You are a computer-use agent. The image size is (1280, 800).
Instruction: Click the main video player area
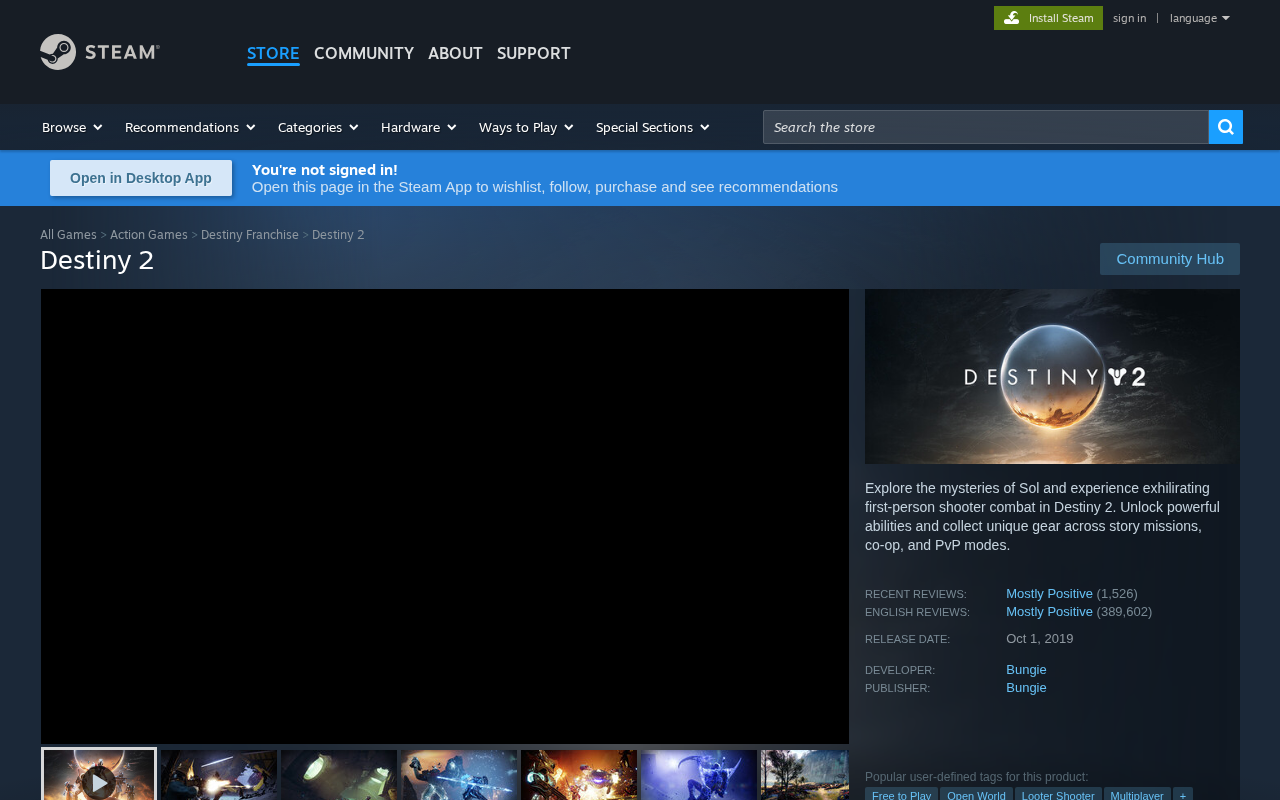(445, 516)
